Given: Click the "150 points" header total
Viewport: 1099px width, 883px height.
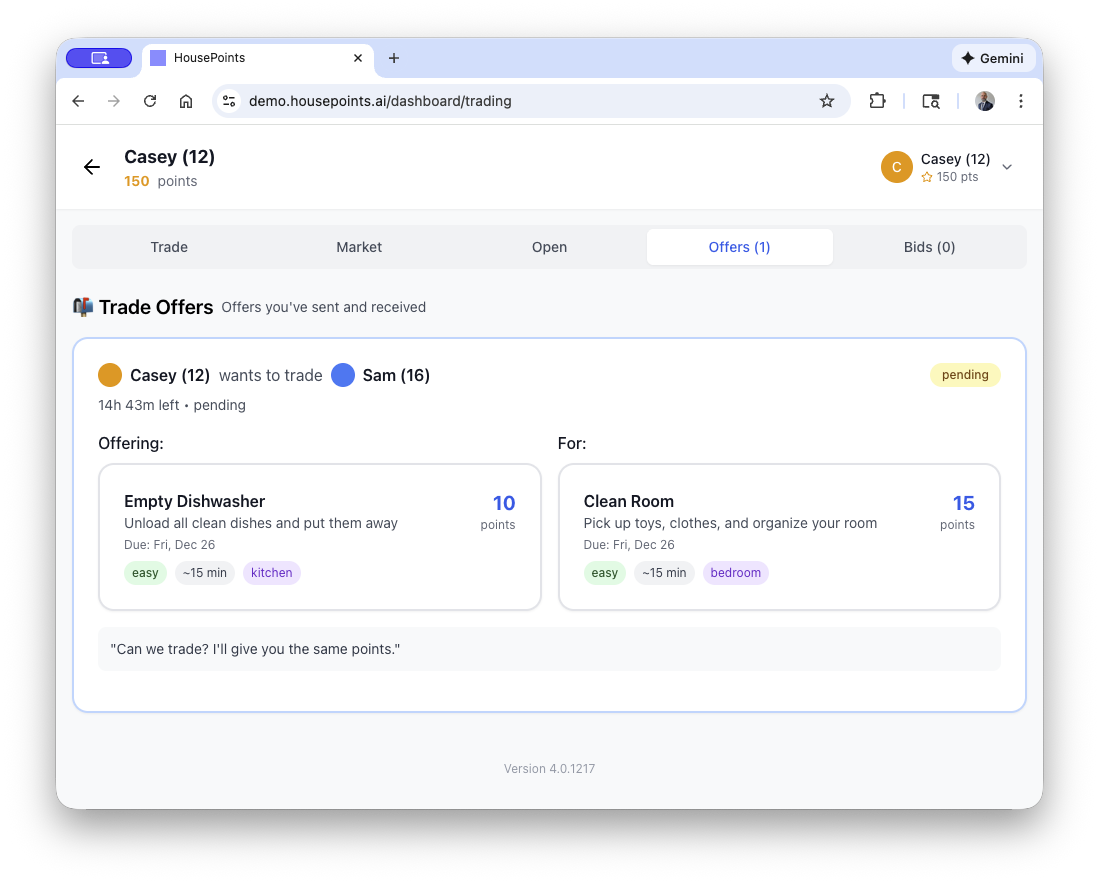Looking at the screenshot, I should (161, 182).
